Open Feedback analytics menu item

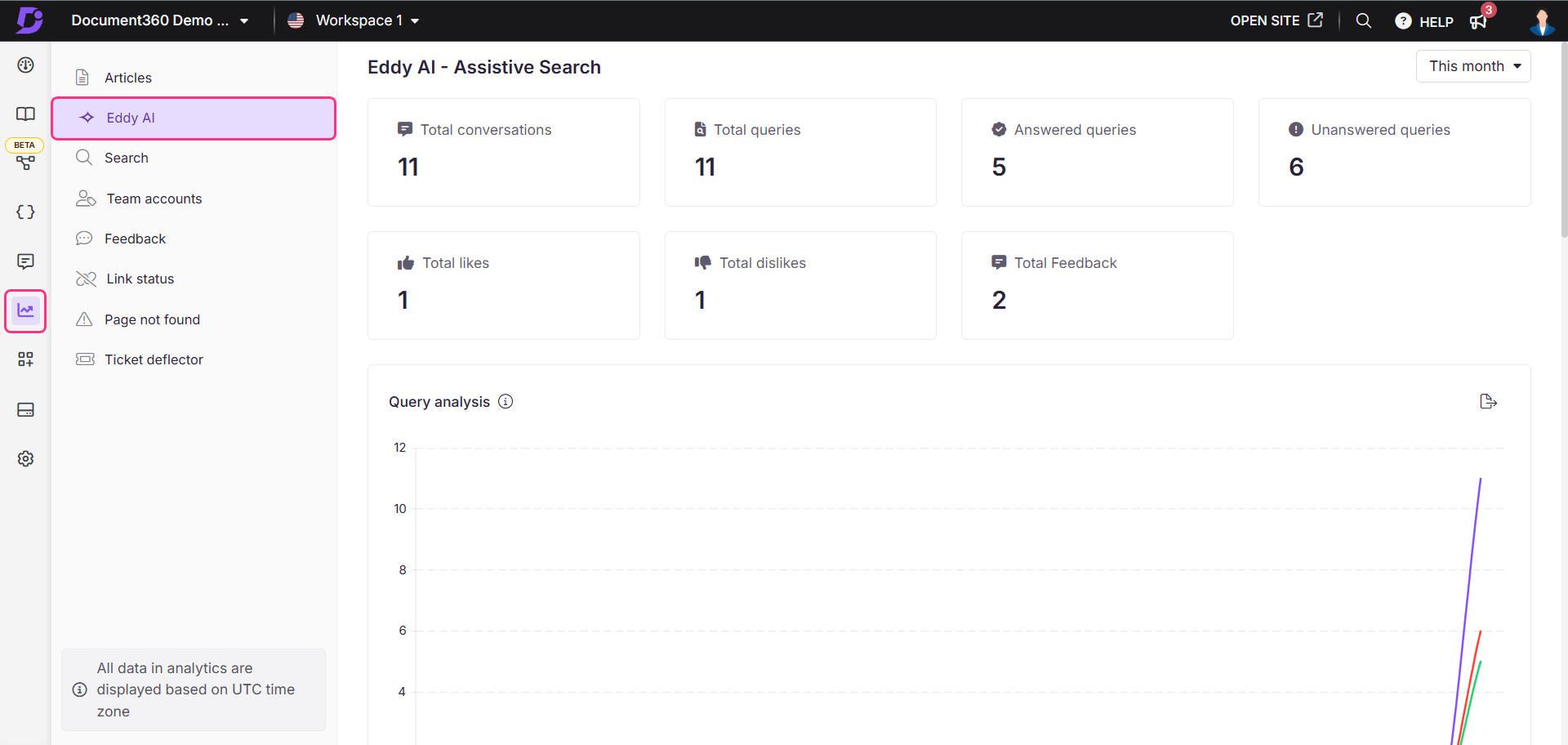tap(194, 239)
